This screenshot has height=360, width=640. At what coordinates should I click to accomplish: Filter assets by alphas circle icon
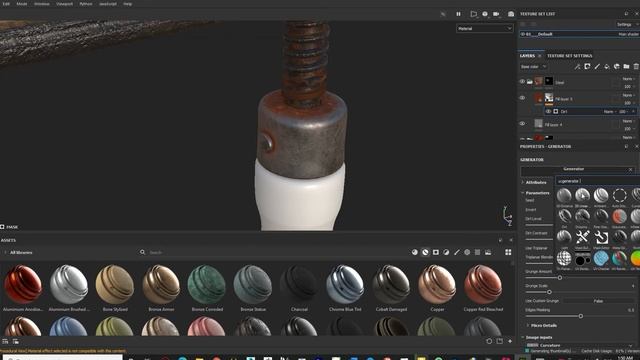point(467,252)
